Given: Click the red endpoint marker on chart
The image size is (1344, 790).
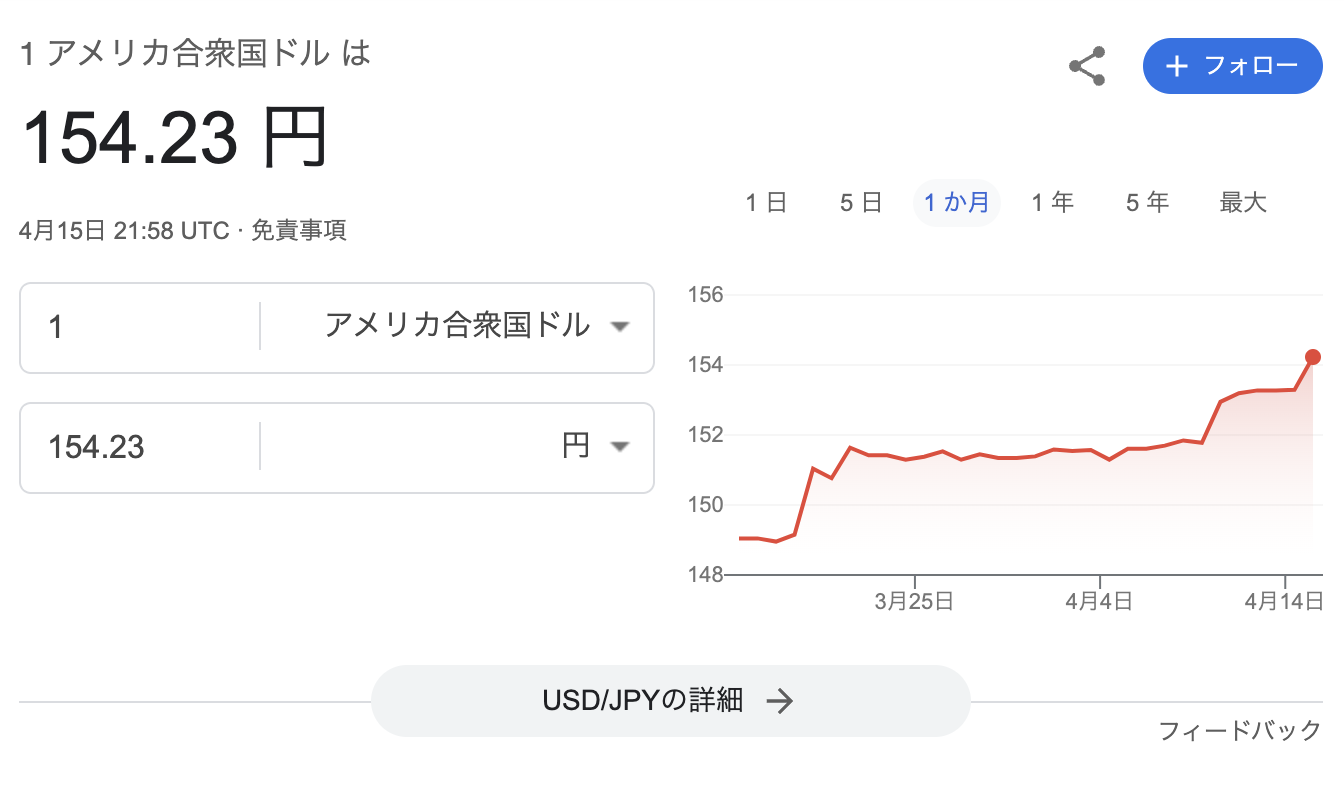Looking at the screenshot, I should (x=1313, y=357).
